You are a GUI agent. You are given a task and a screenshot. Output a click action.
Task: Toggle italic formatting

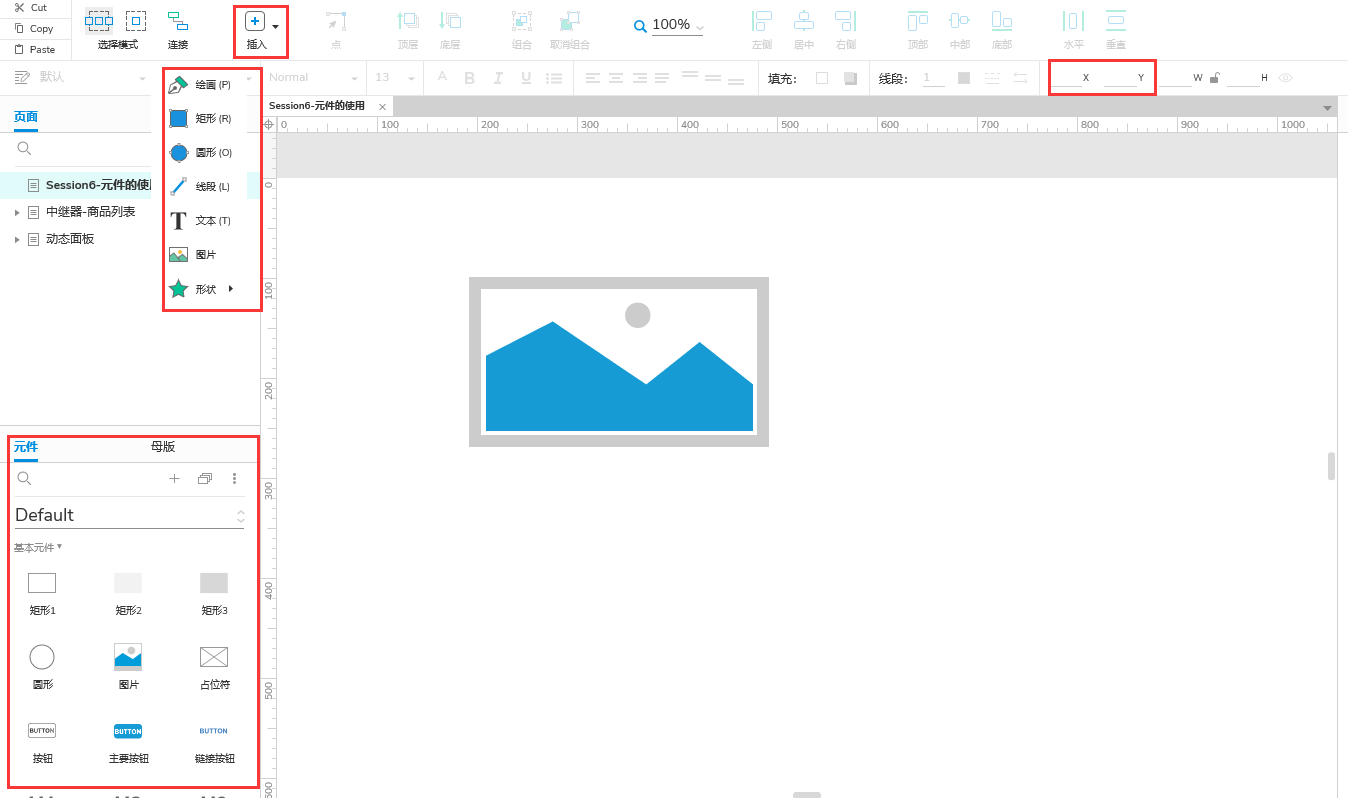tap(498, 78)
